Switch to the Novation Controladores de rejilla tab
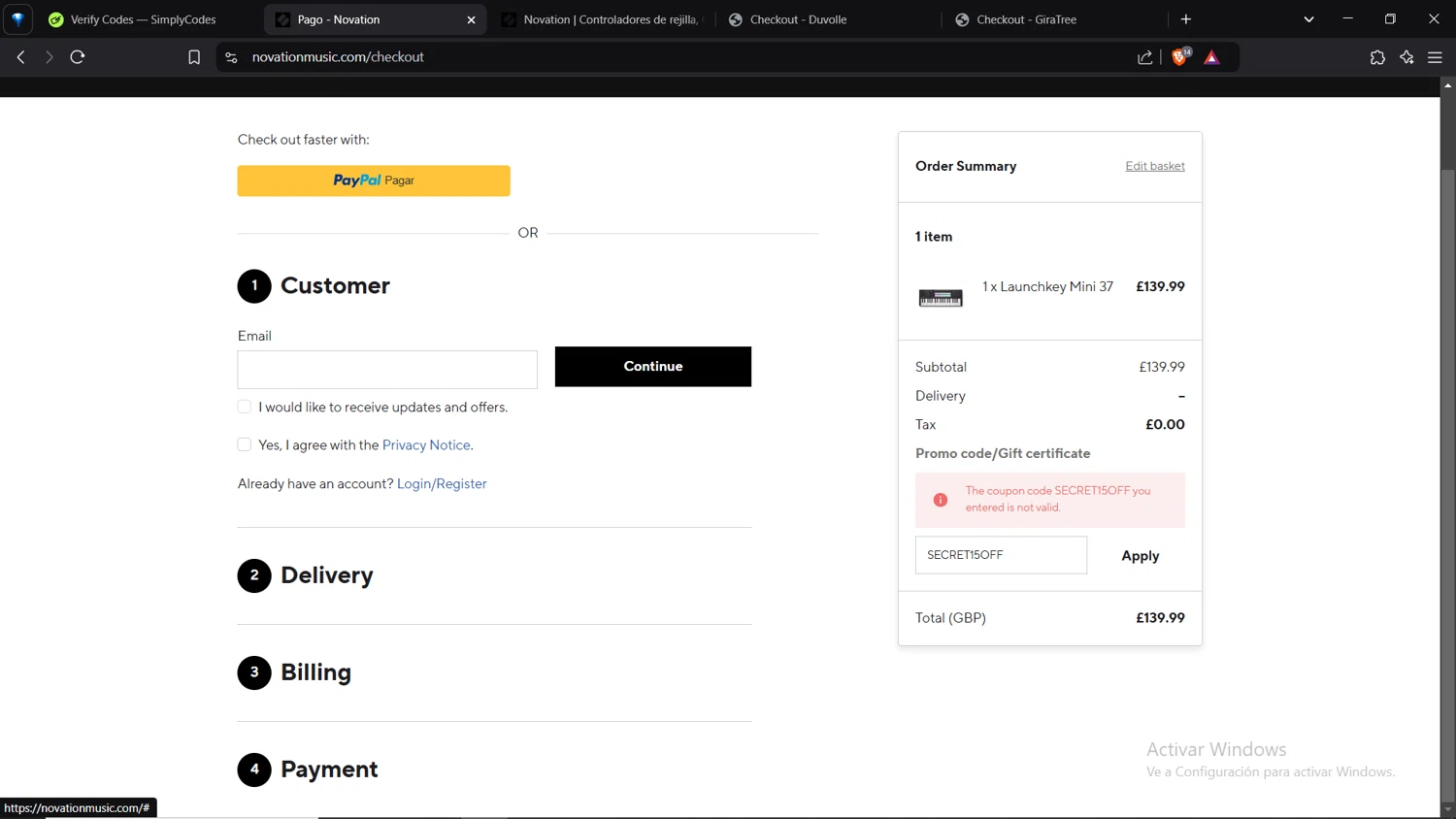The image size is (1456, 819). pyautogui.click(x=601, y=19)
